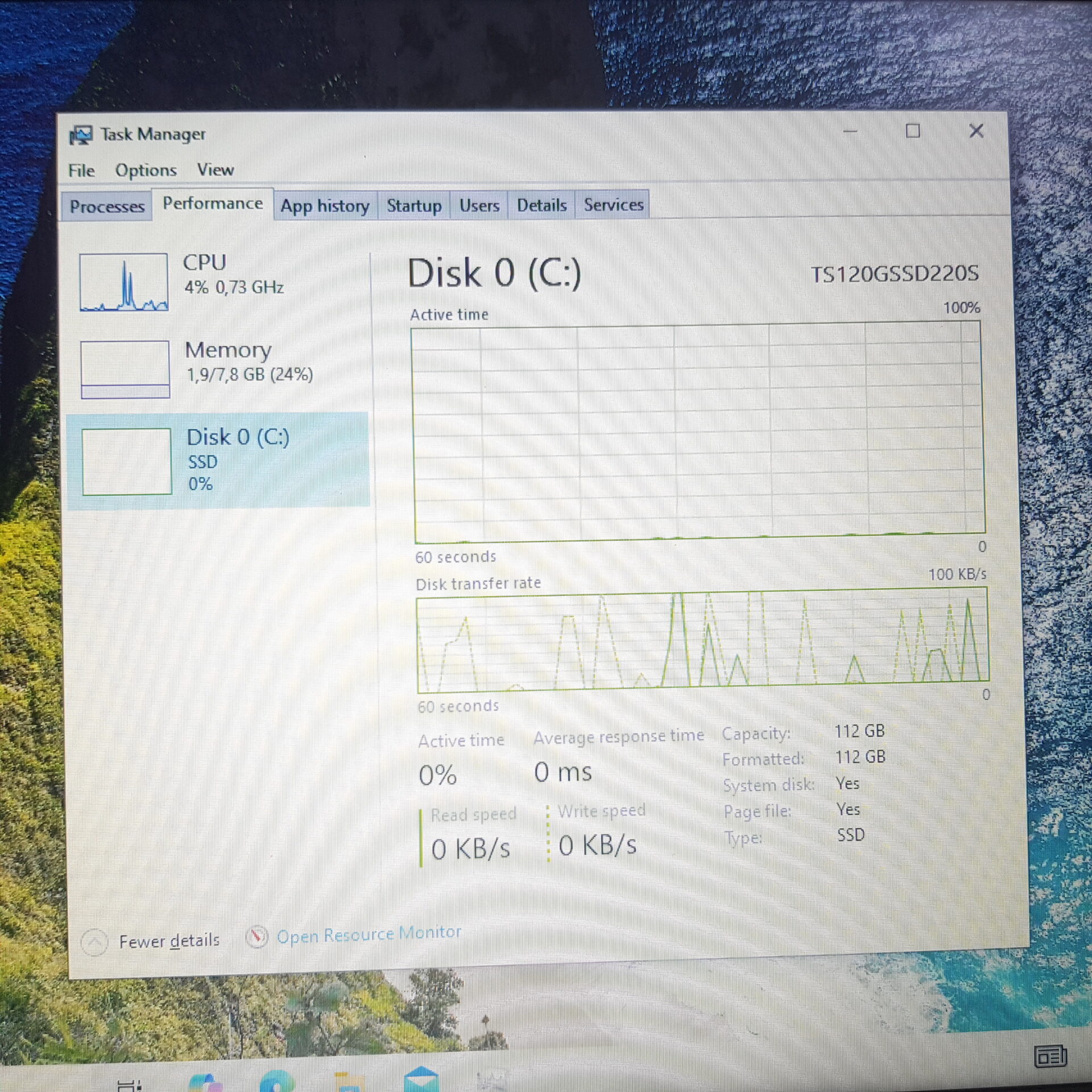Click the 0 ms average response time value

[562, 772]
